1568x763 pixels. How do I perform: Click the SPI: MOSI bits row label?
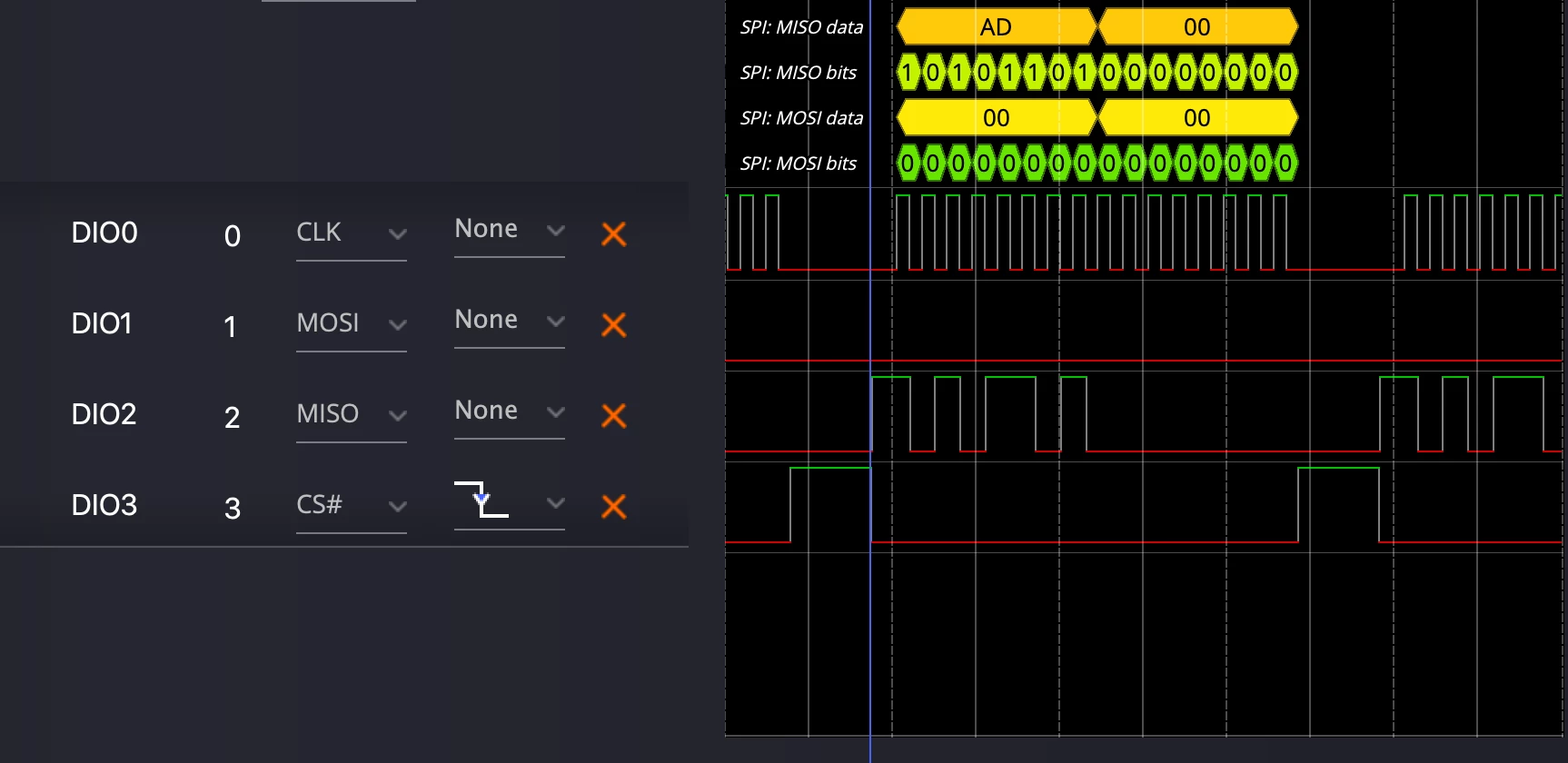[799, 163]
